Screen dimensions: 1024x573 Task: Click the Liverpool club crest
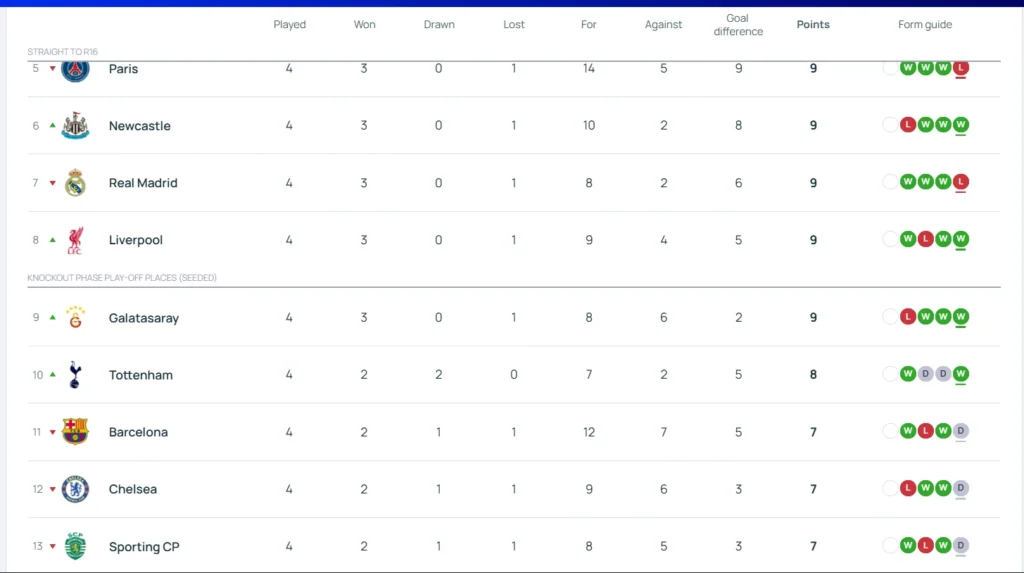coord(75,240)
